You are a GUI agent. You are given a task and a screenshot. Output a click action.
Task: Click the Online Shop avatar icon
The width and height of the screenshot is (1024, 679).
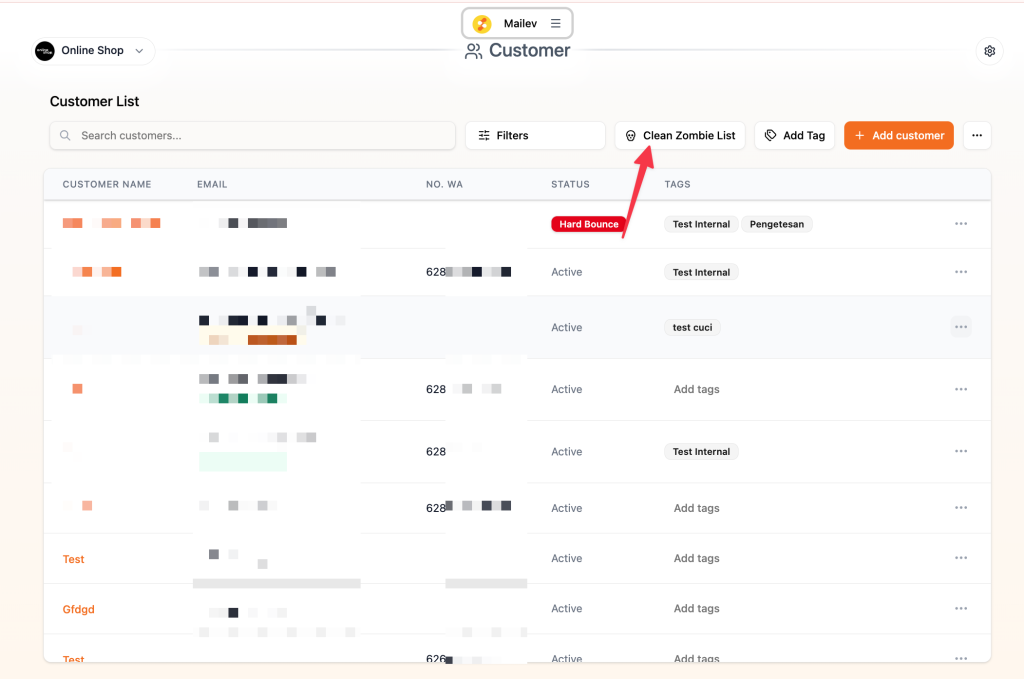[x=44, y=51]
